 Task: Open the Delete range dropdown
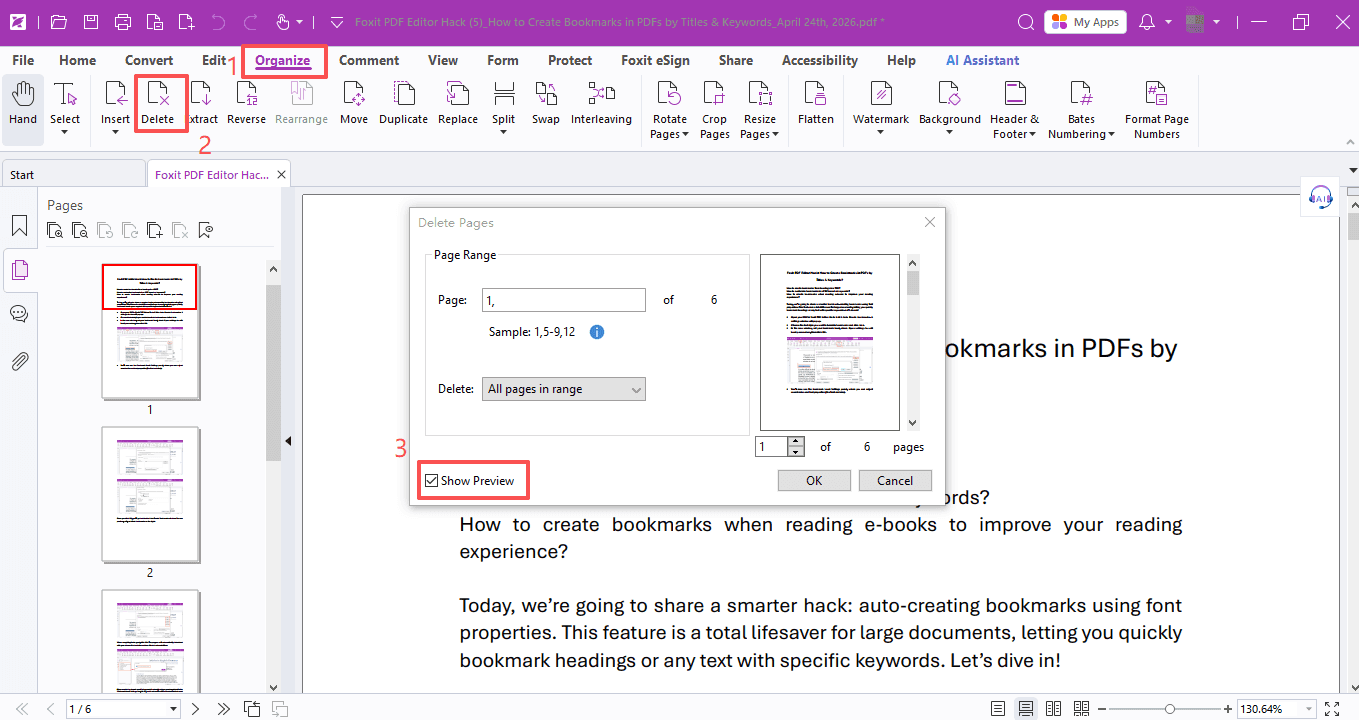pos(564,389)
